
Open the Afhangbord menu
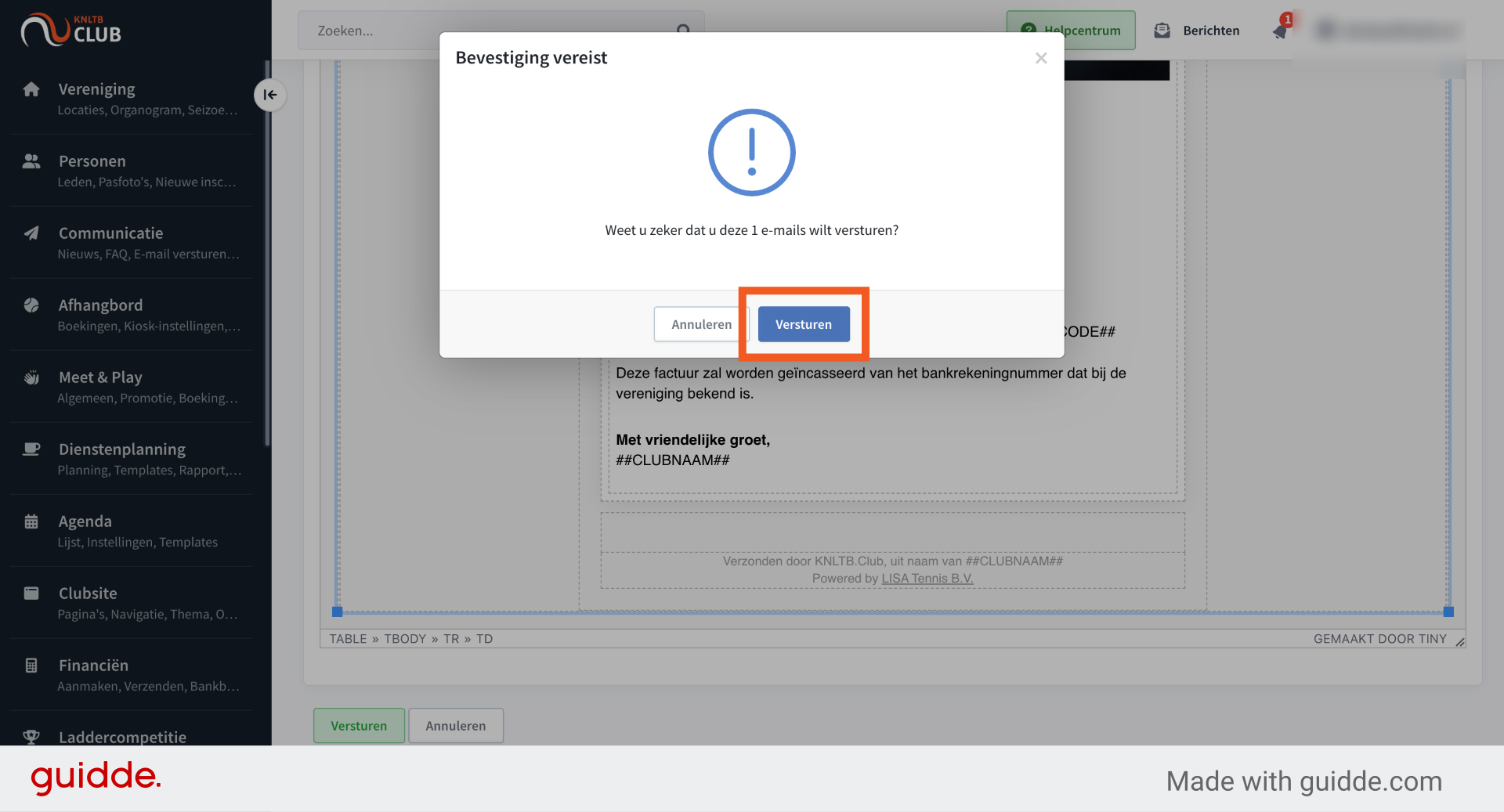132,315
